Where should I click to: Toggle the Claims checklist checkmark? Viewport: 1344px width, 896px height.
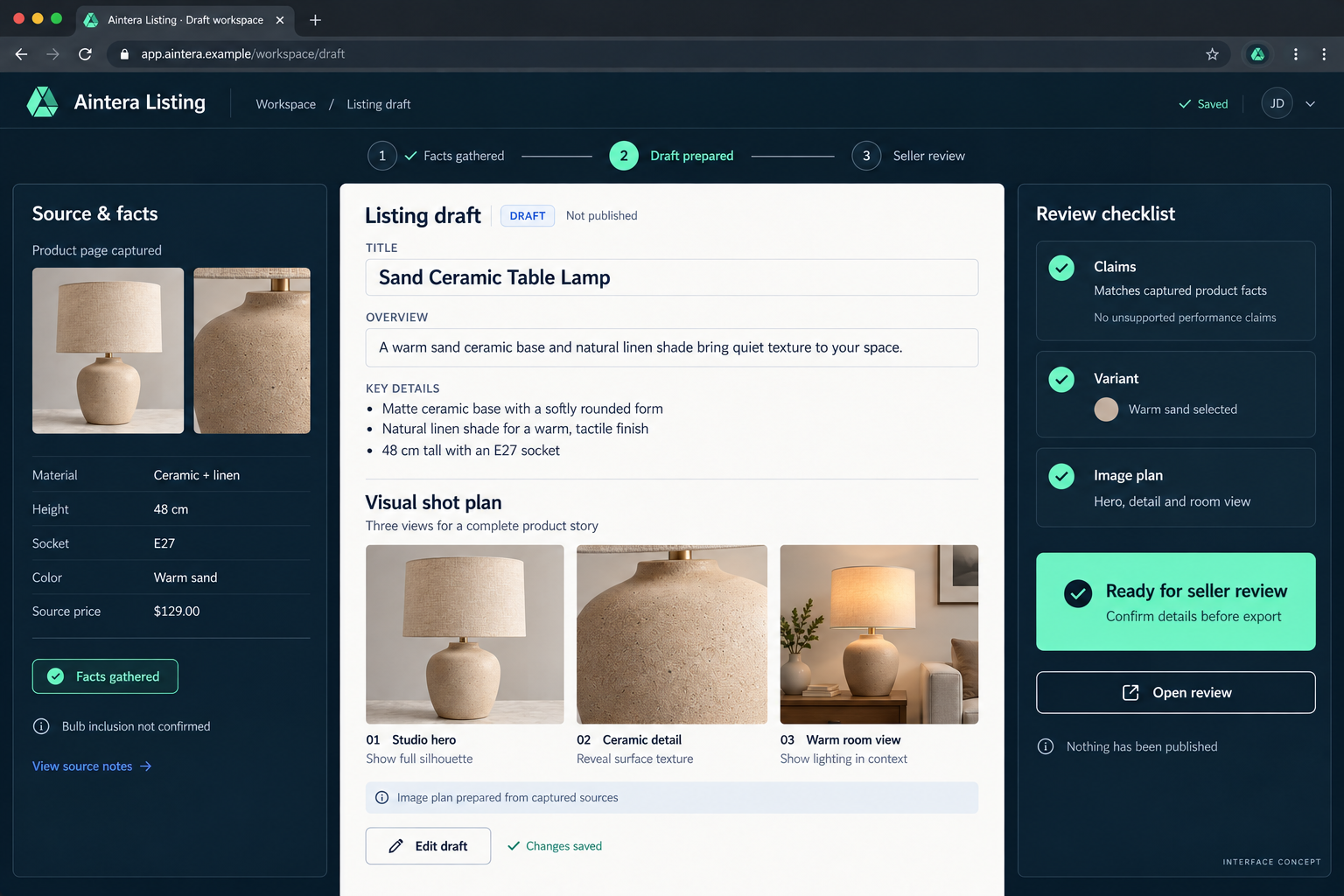click(1061, 268)
